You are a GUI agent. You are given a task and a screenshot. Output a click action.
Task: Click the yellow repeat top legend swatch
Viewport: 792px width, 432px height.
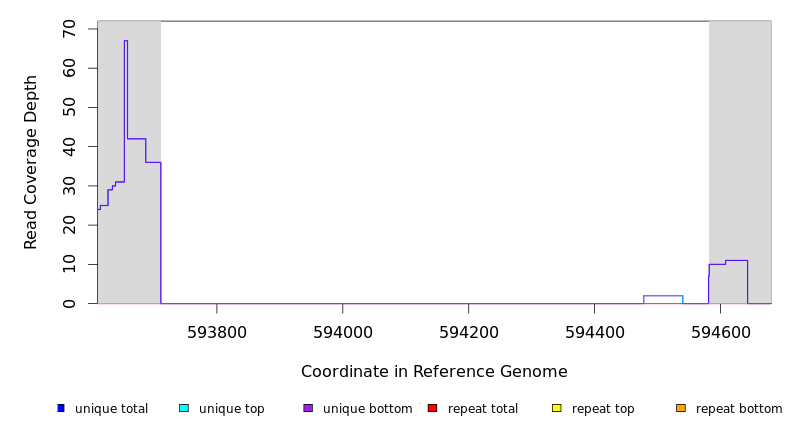(x=556, y=408)
